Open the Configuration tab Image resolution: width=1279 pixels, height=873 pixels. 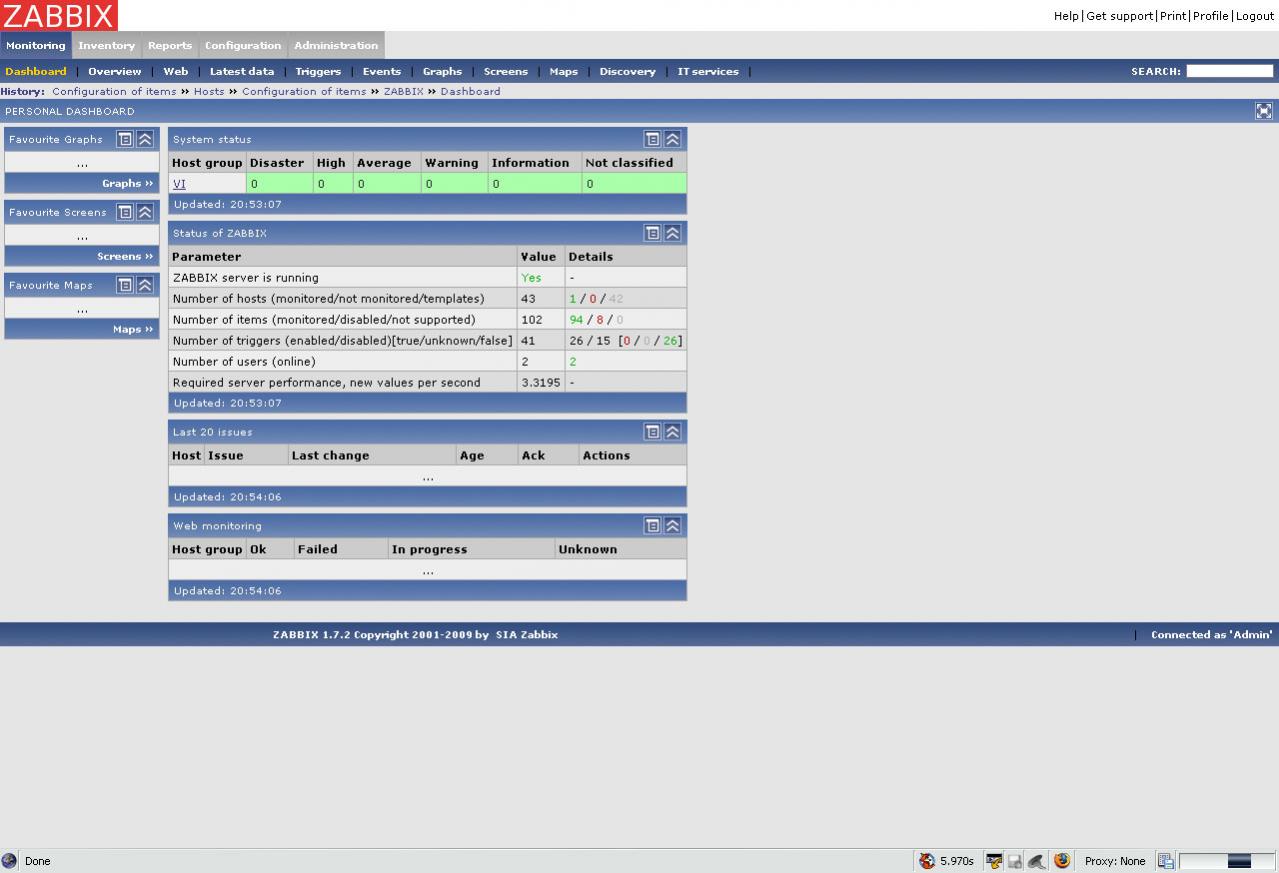click(x=243, y=45)
